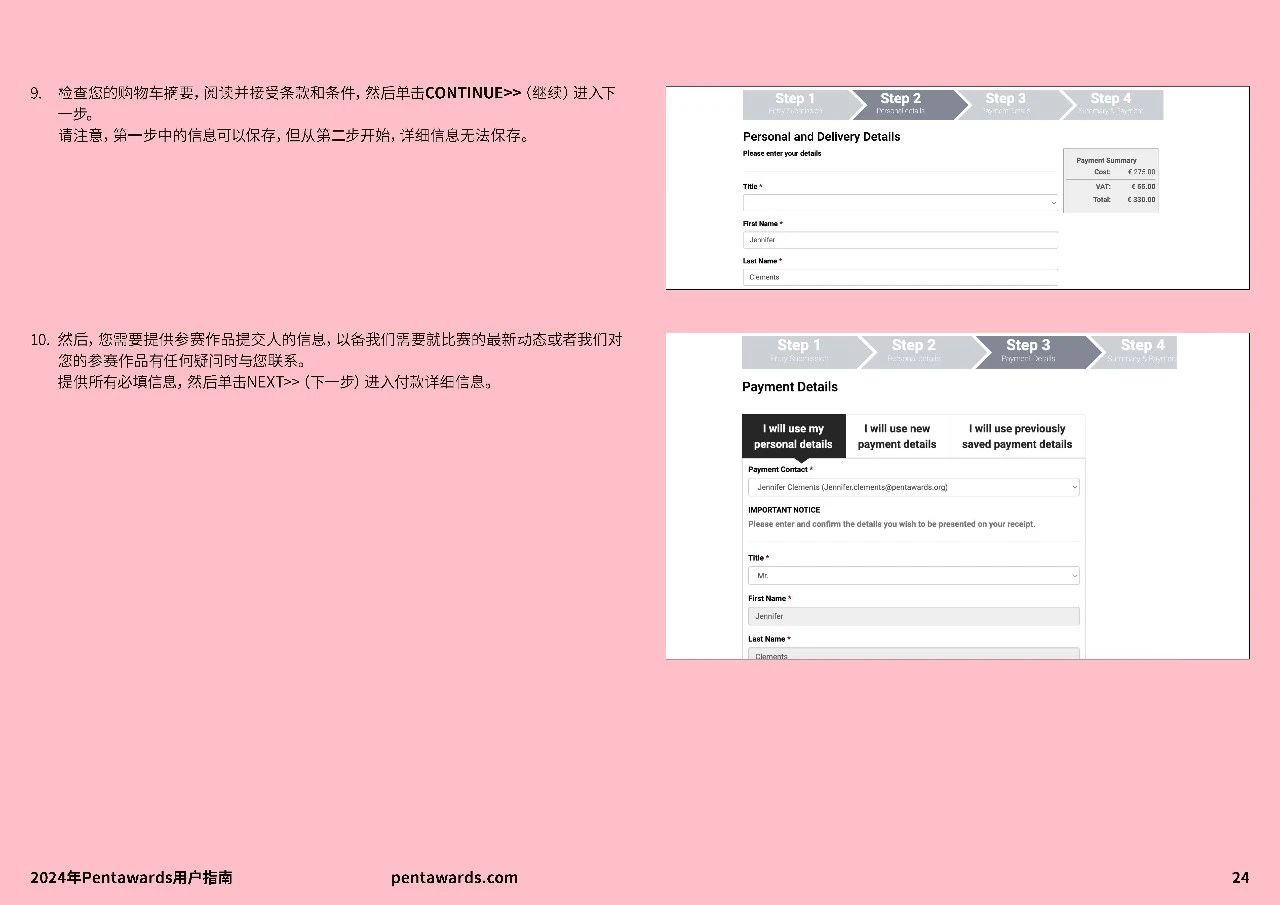This screenshot has height=905, width=1280.
Task: Click the Total € 330.00 line in Payment Summary
Action: click(x=1111, y=200)
